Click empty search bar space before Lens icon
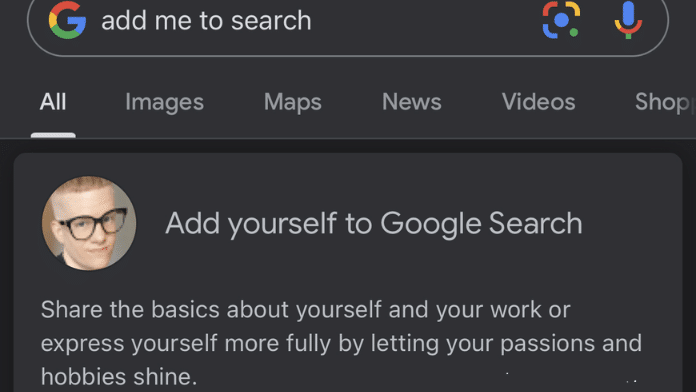 pyautogui.click(x=422, y=20)
